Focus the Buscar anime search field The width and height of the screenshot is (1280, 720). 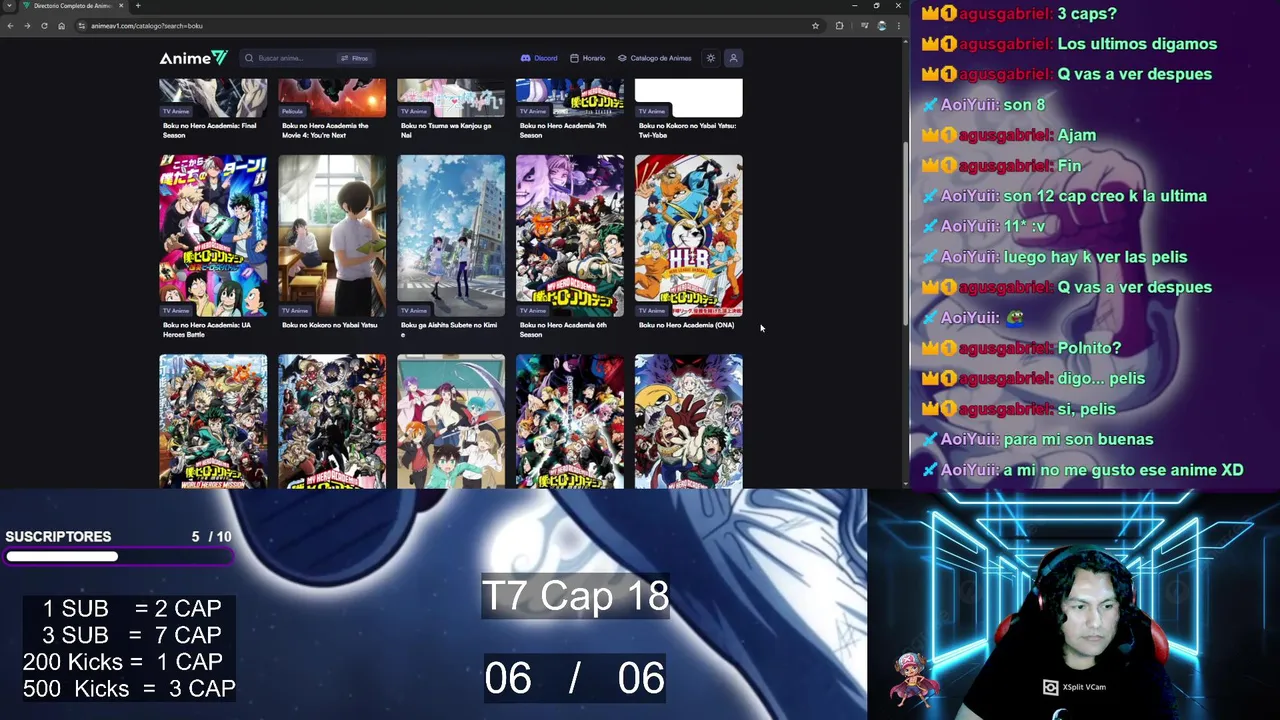point(295,58)
